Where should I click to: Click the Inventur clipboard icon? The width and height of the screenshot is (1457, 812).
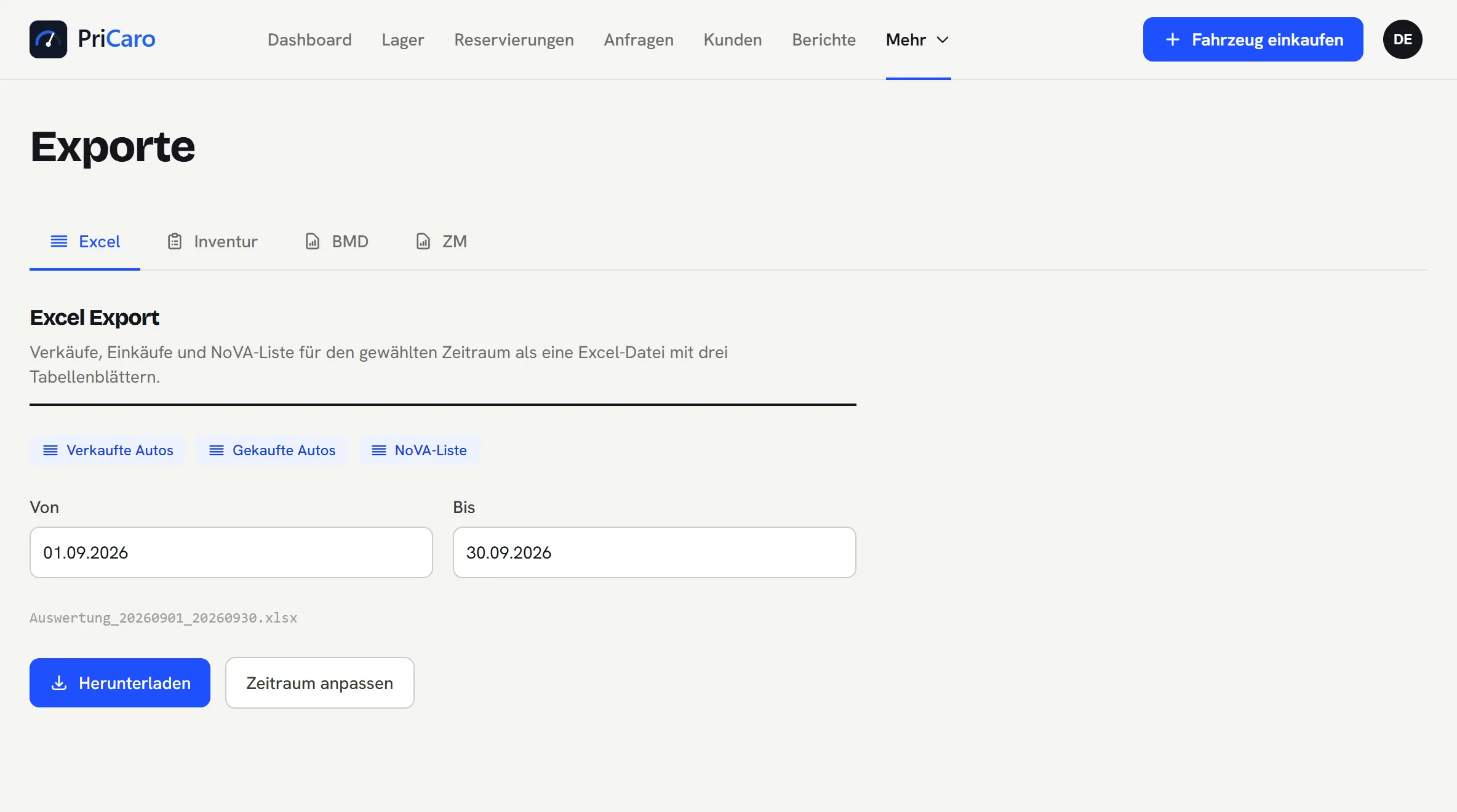(x=175, y=241)
